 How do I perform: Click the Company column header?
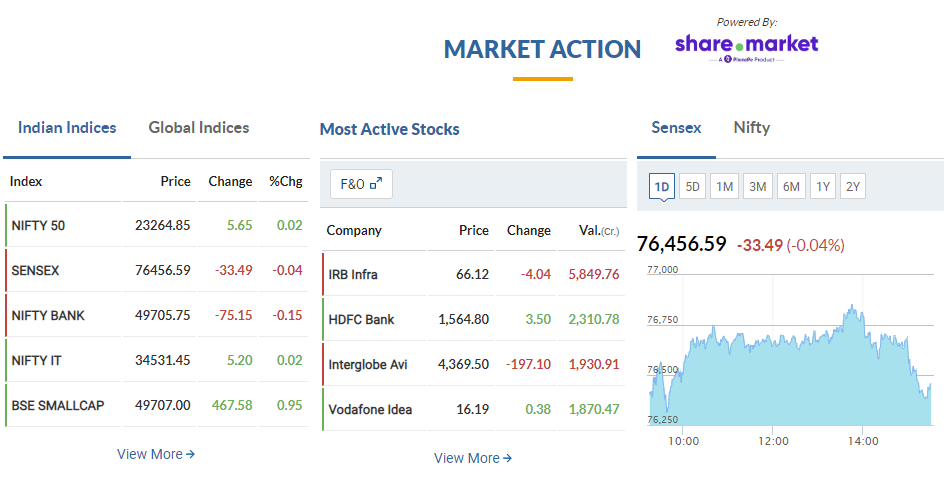(x=354, y=231)
